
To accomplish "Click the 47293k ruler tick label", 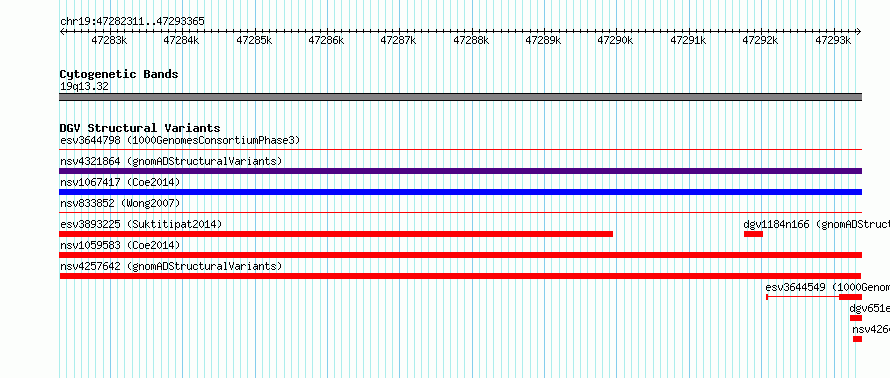I will click(x=833, y=40).
